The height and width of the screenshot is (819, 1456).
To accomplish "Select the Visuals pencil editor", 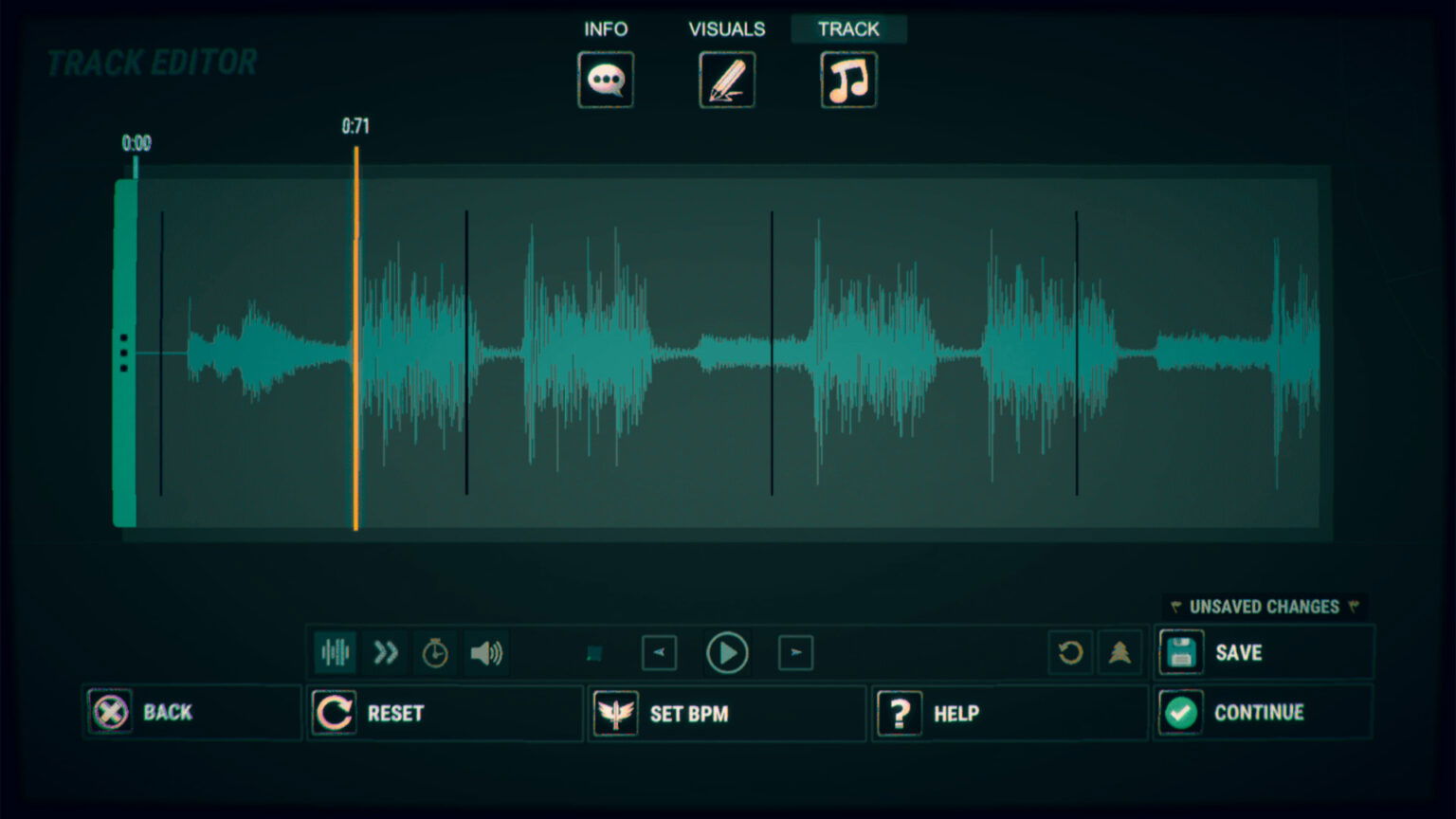I will click(726, 80).
